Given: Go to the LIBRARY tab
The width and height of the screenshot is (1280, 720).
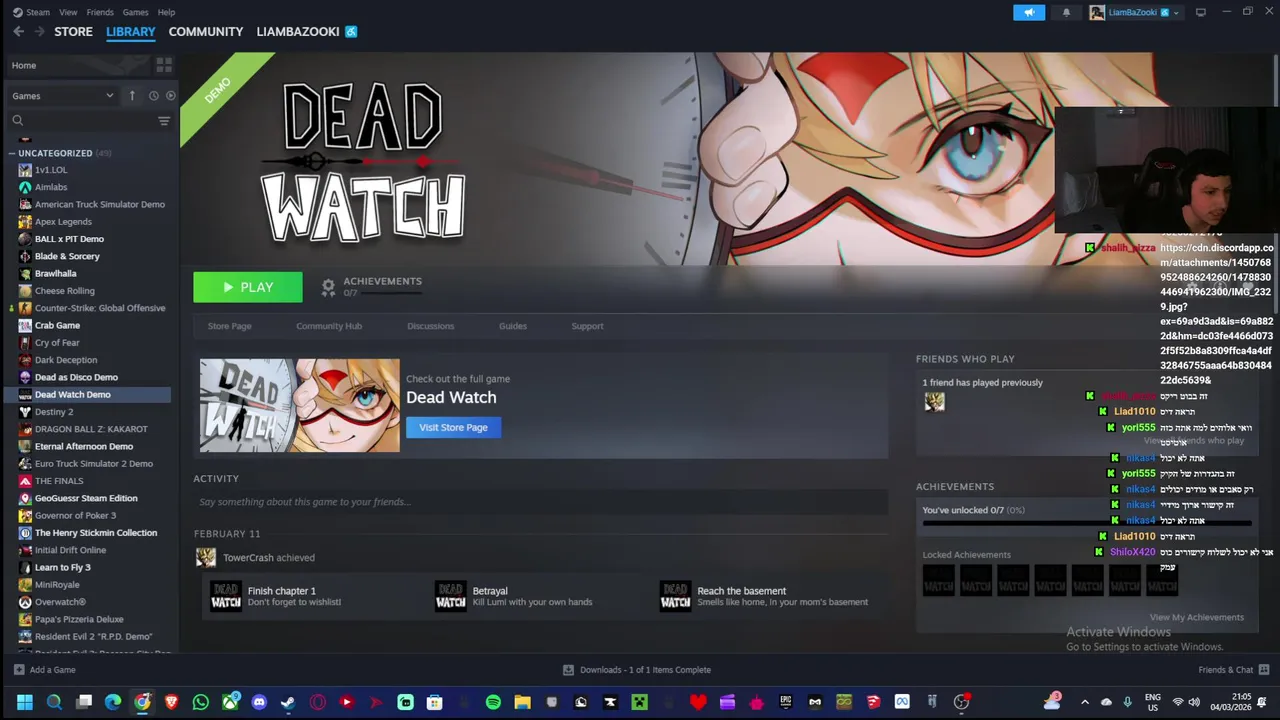Looking at the screenshot, I should pyautogui.click(x=131, y=32).
